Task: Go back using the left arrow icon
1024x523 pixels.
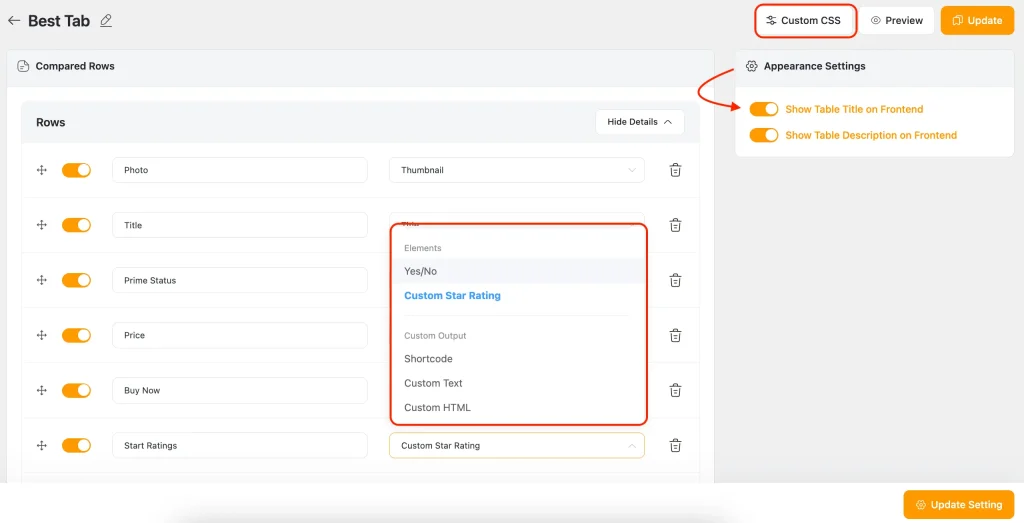Action: tap(14, 21)
